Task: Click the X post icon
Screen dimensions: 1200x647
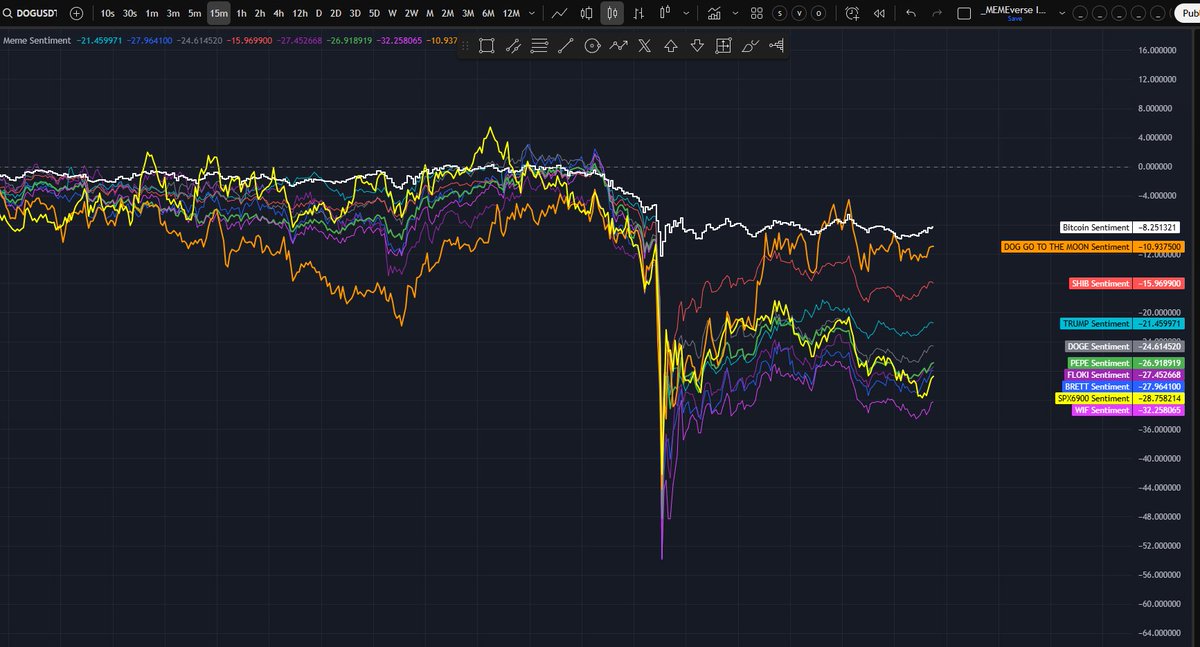Action: 644,46
